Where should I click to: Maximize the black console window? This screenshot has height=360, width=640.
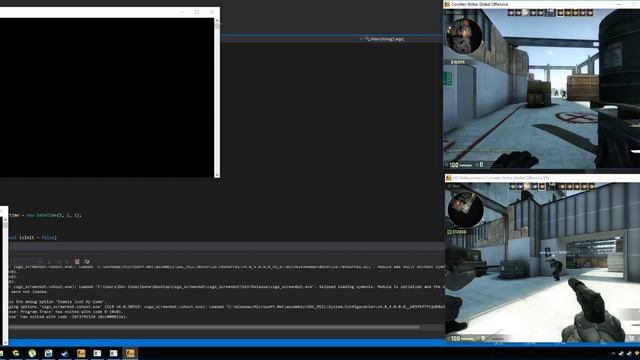coord(197,12)
